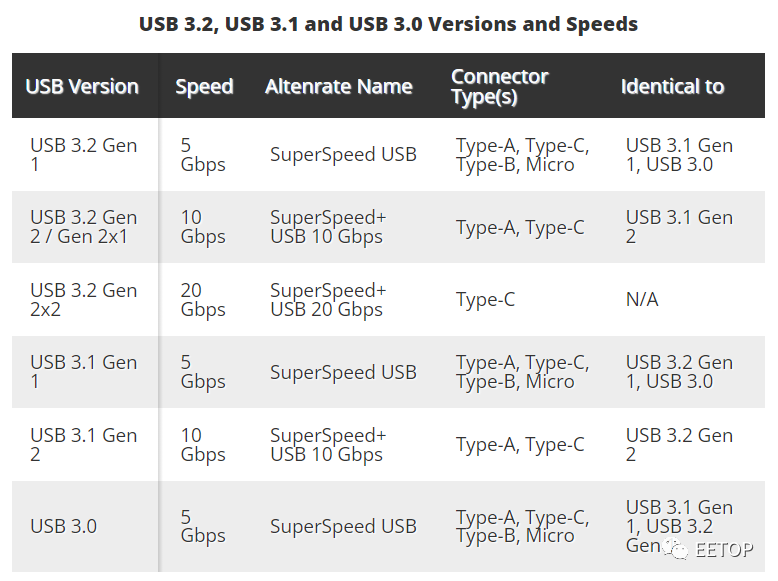Viewport: 778px width, 581px height.
Task: Select the N/A cell
Action: pos(642,300)
